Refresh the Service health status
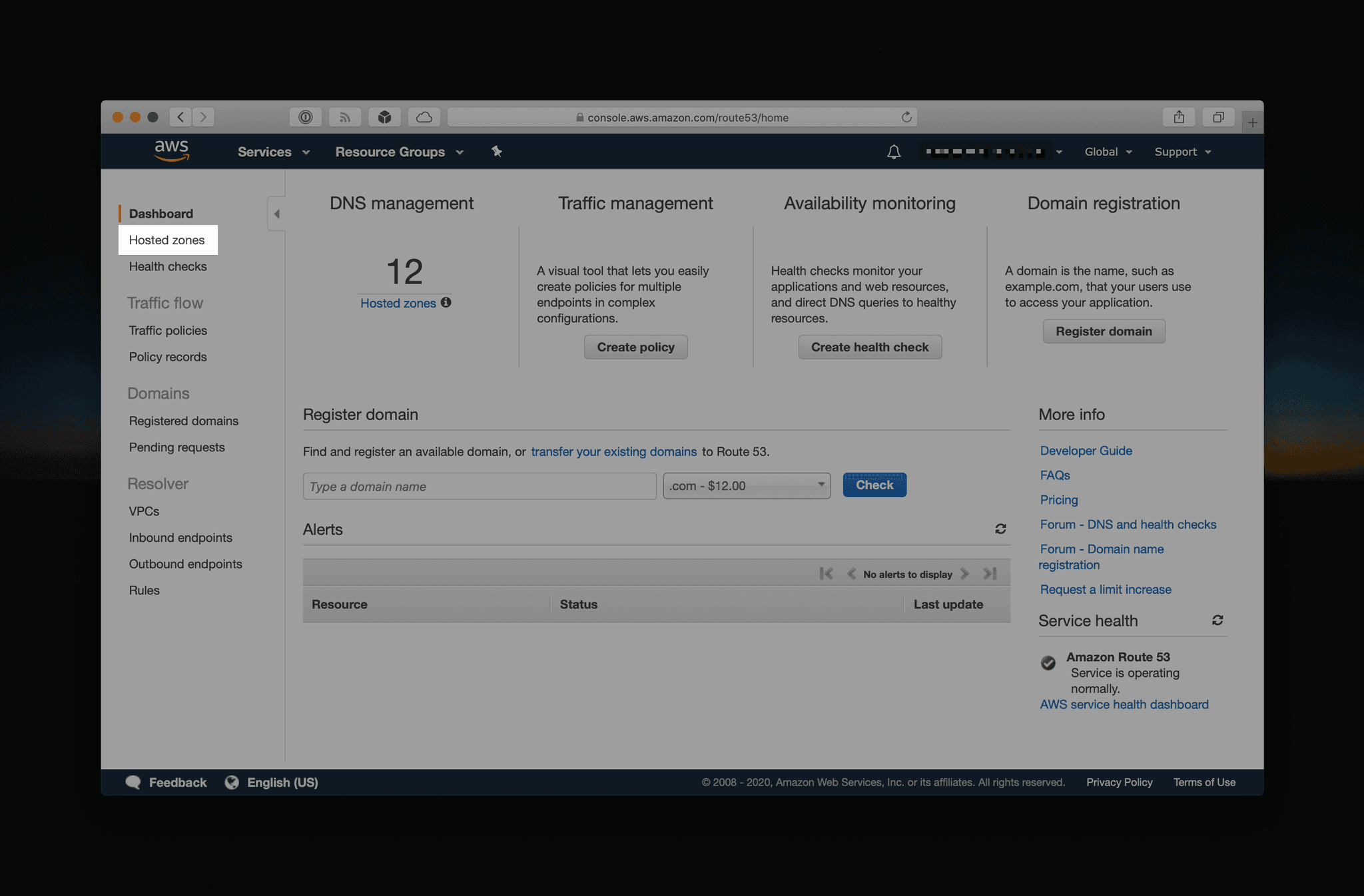Image resolution: width=1364 pixels, height=896 pixels. (x=1217, y=620)
